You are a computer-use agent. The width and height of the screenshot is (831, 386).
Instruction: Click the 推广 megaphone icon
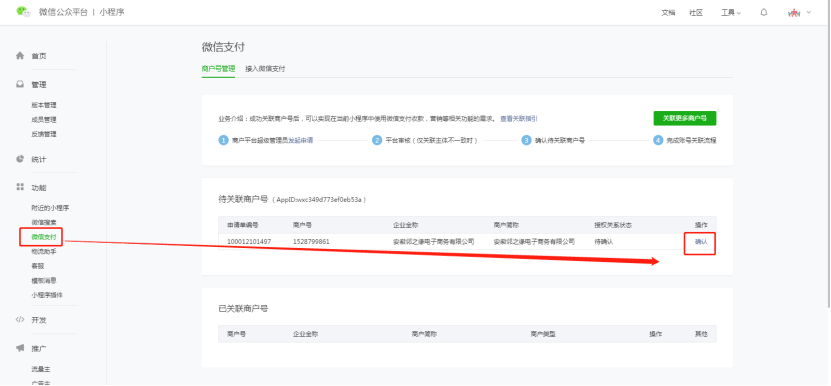[20, 348]
